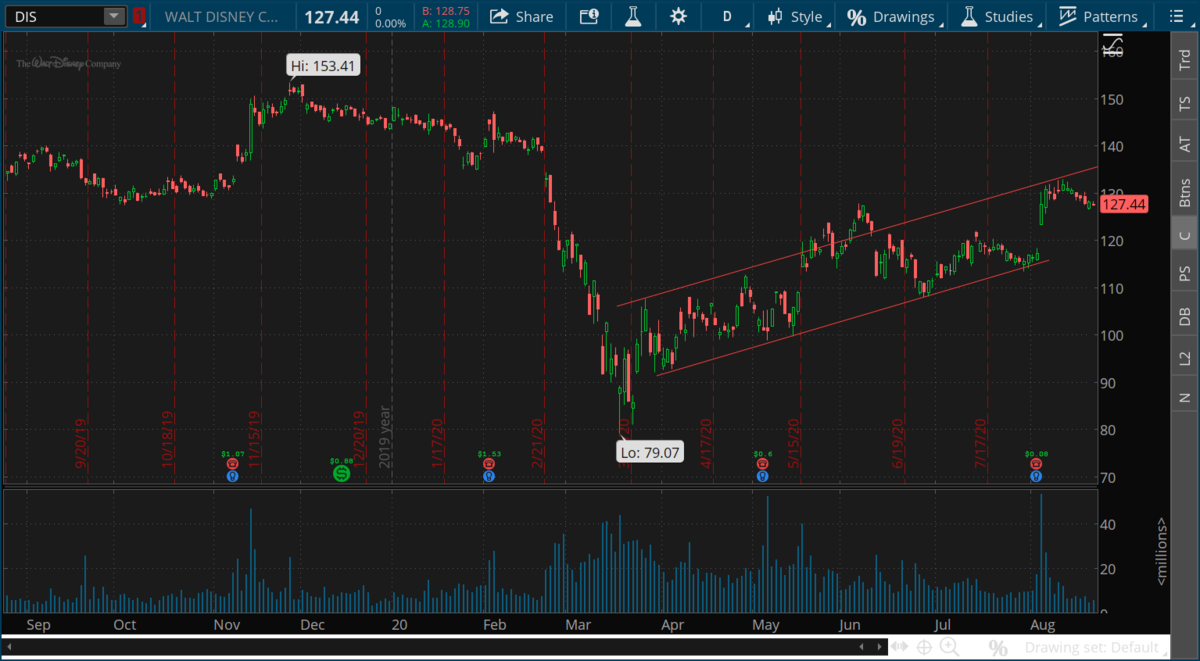Click the blue lightbulb icon under $1.53 earnings
Screen dimensions: 1200x661
(x=488, y=476)
